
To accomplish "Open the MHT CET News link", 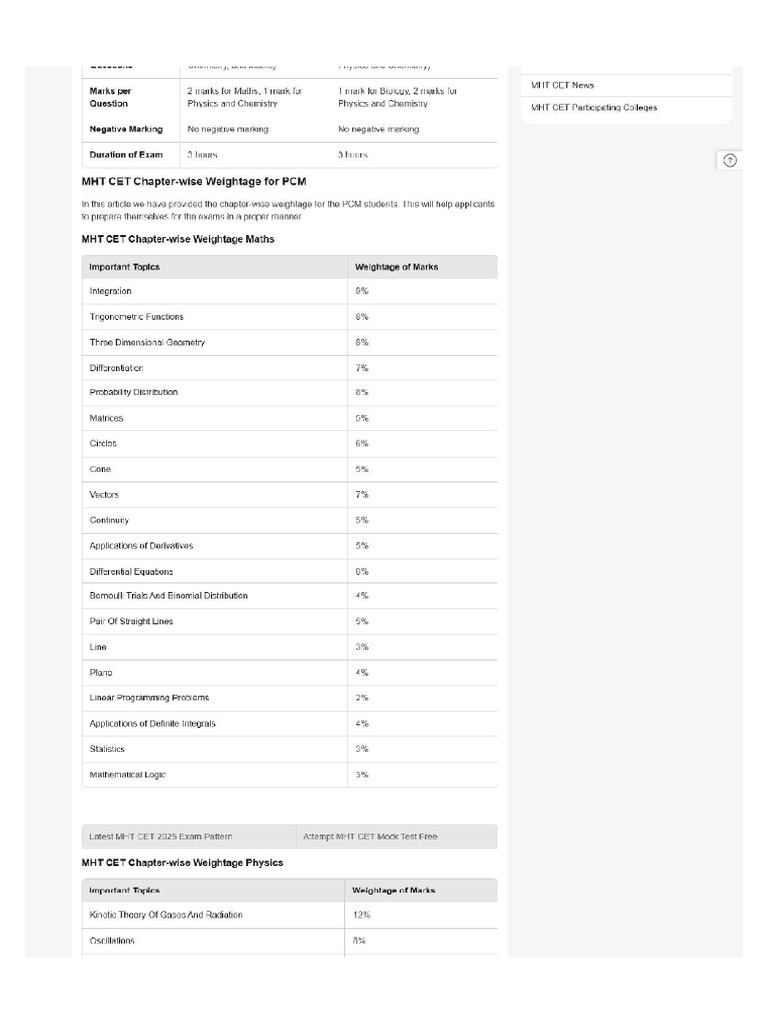I will [x=562, y=85].
